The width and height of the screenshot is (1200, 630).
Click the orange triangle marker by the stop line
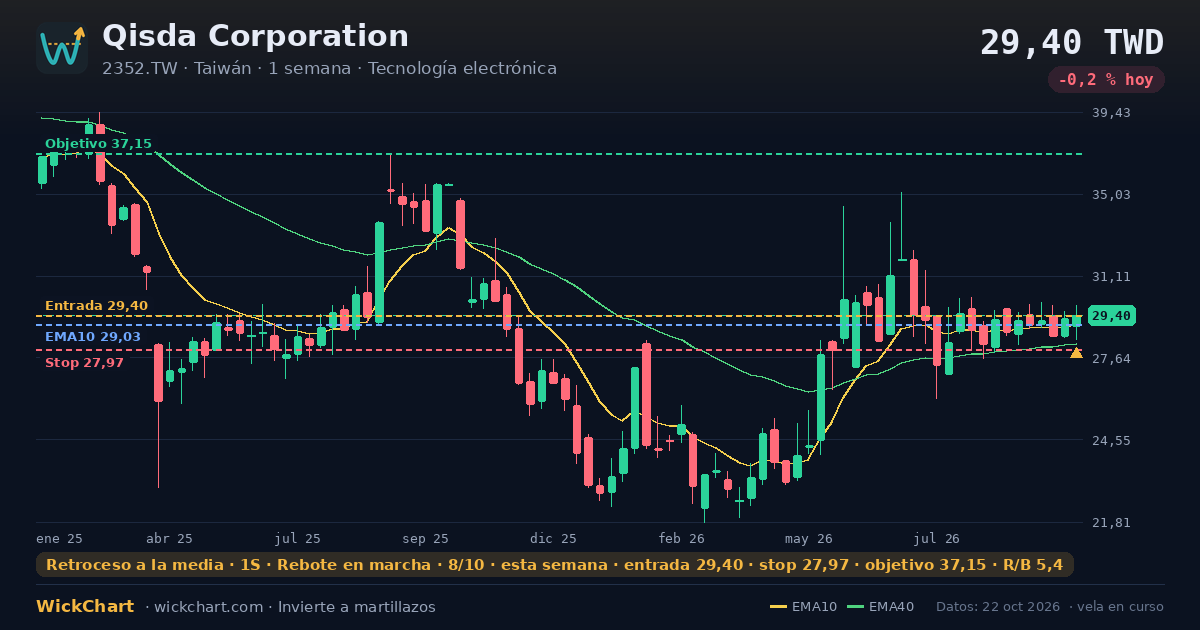1076,352
